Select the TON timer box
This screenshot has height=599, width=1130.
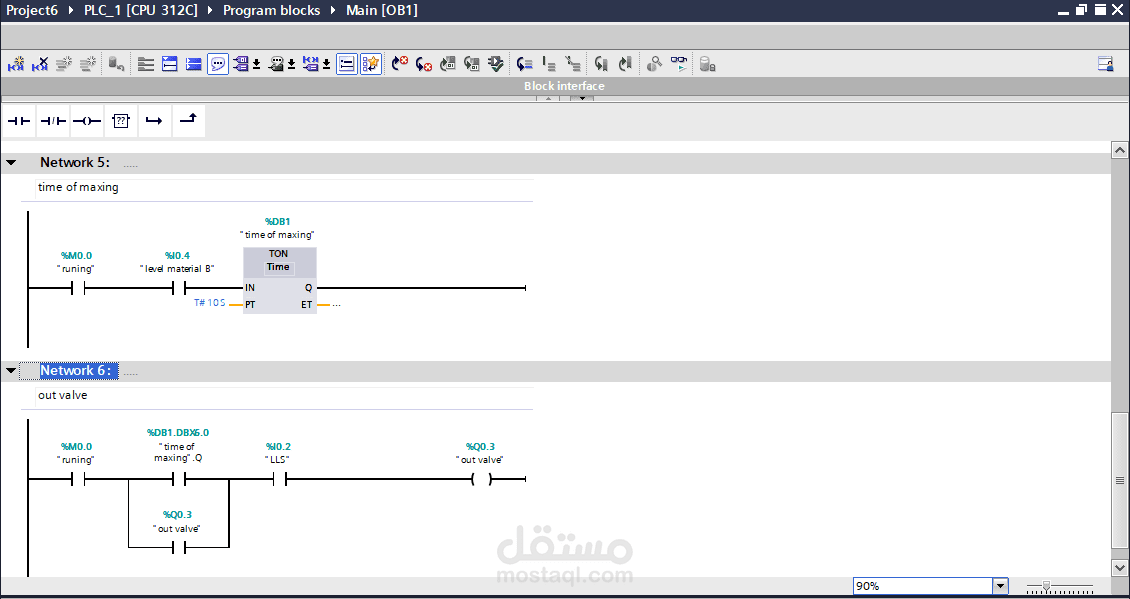coord(280,280)
